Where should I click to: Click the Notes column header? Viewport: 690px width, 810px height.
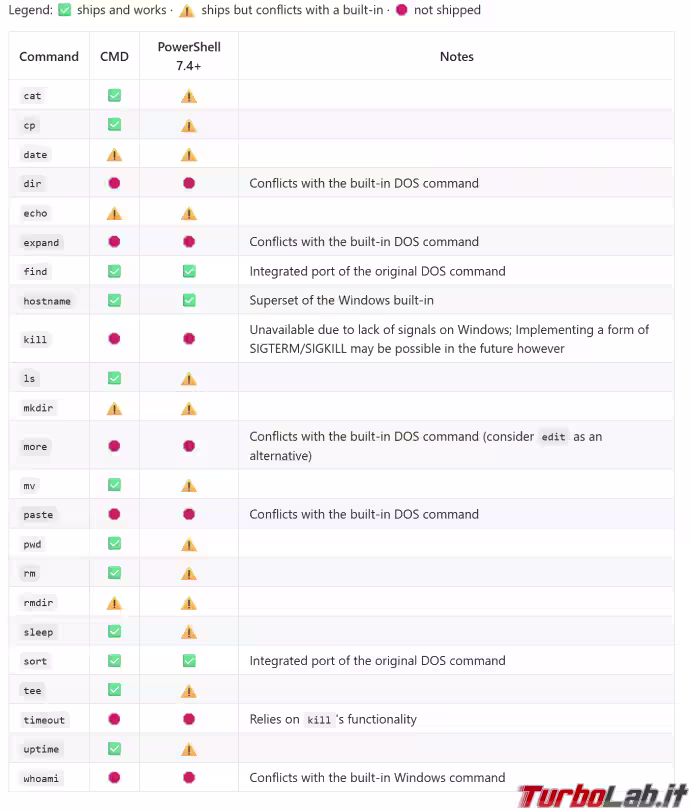(x=457, y=56)
